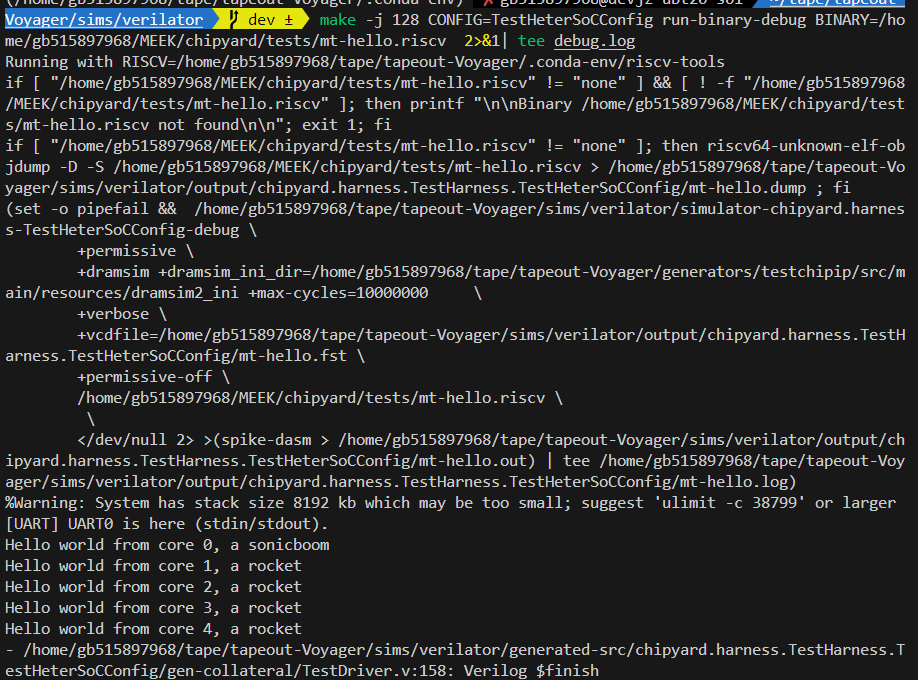Click the 'Running with RISCV=' line

[365, 62]
